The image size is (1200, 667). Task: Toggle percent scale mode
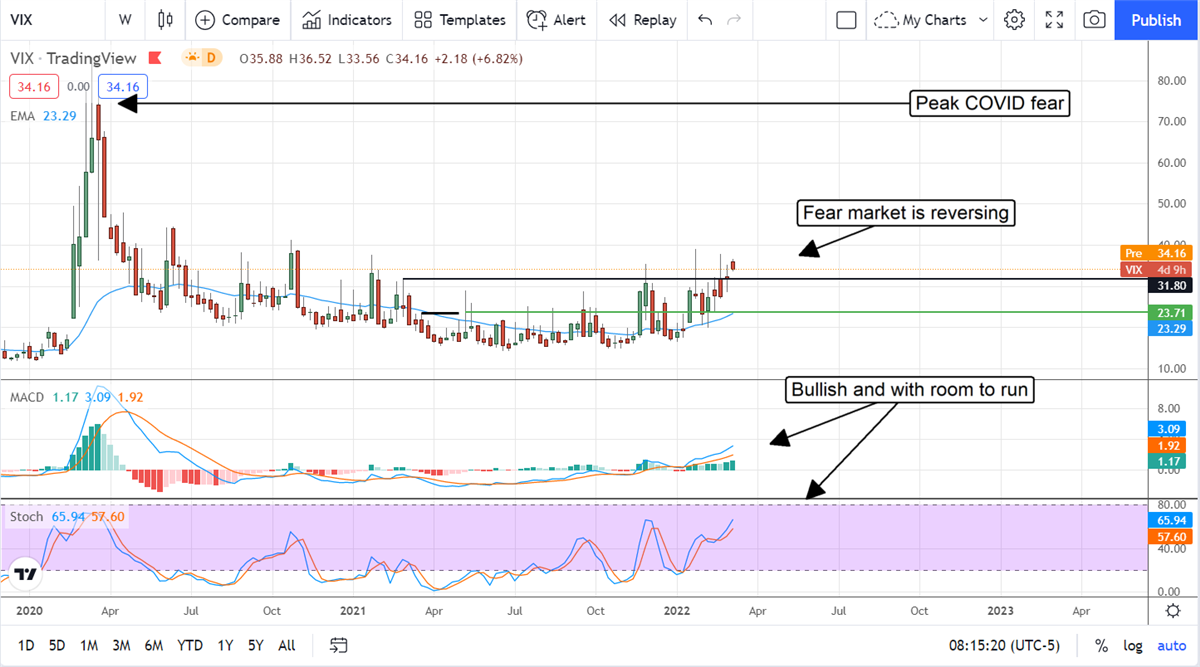pos(1101,645)
